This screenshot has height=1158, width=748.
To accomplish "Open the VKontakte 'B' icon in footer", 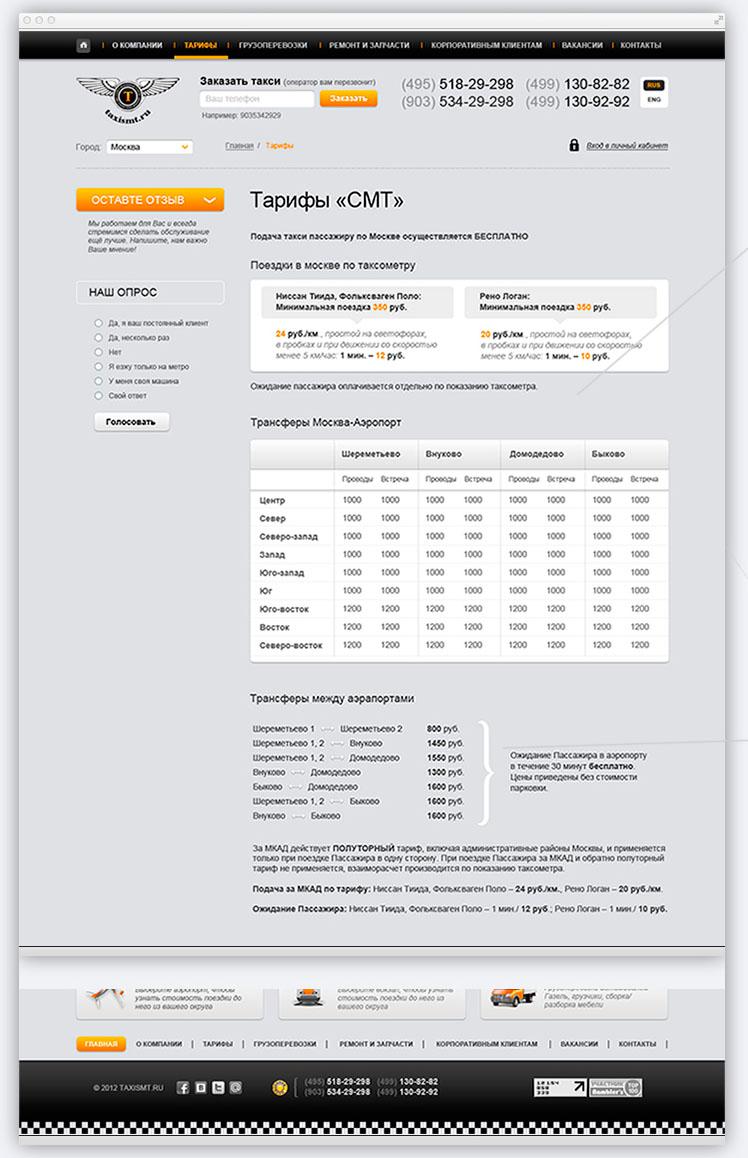I will pos(200,1087).
